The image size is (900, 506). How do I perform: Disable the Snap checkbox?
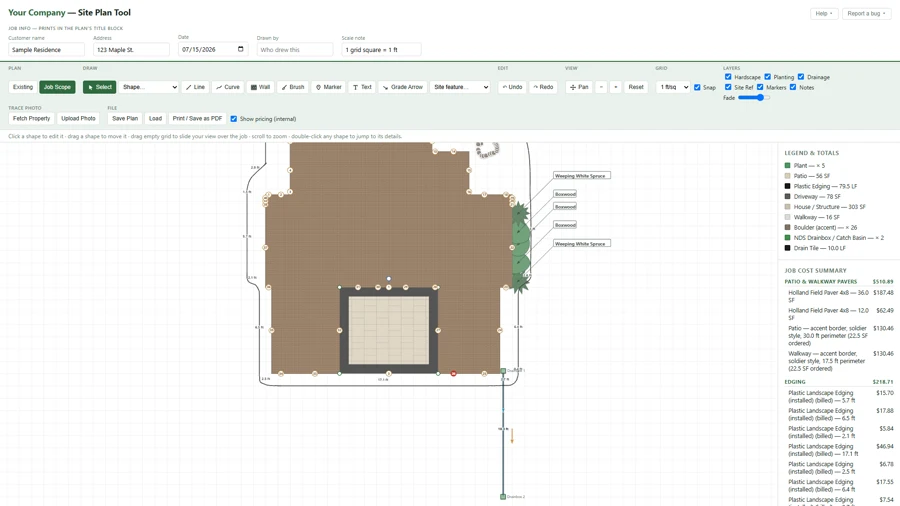697,88
